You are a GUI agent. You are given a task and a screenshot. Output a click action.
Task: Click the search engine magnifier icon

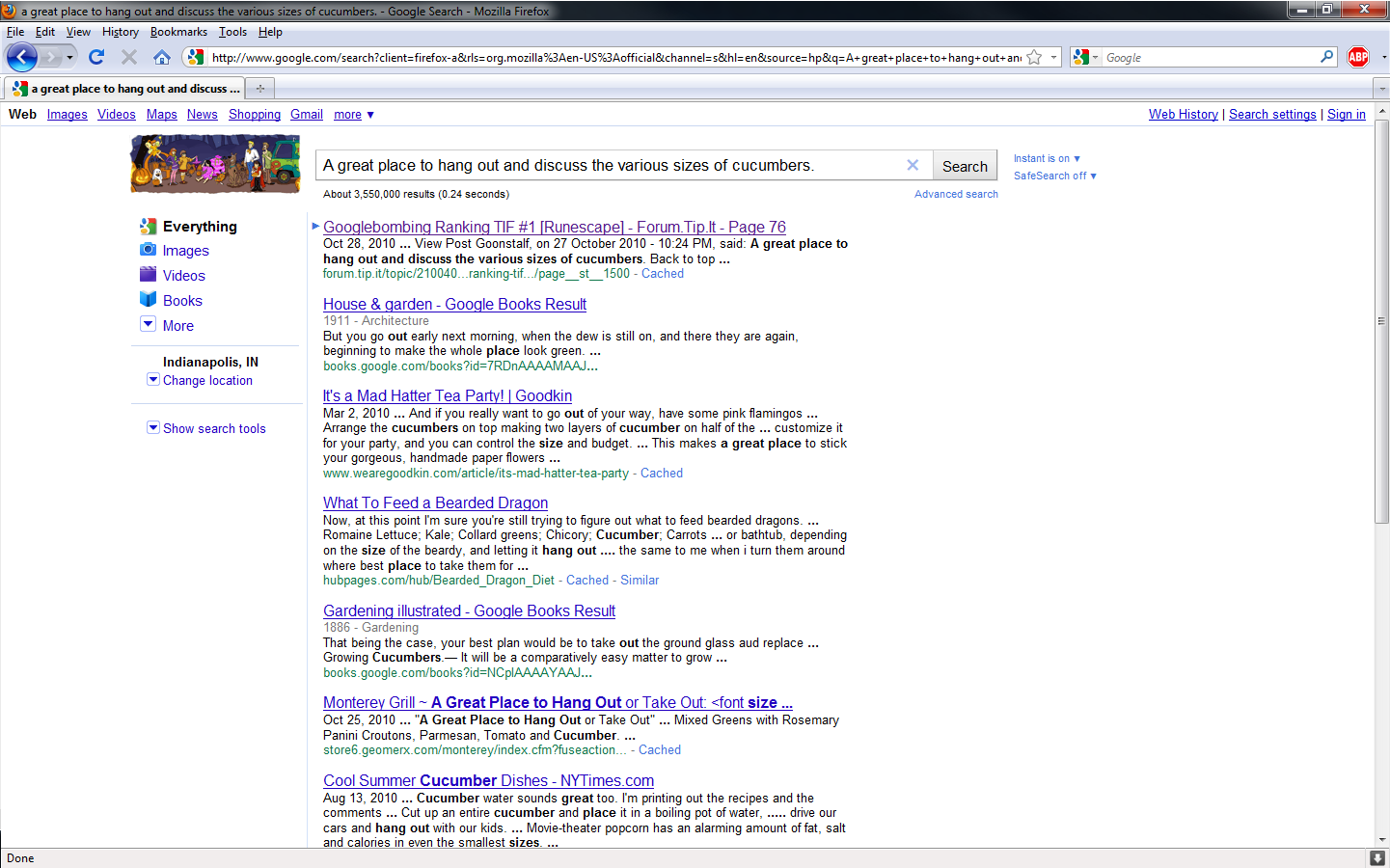click(1327, 57)
